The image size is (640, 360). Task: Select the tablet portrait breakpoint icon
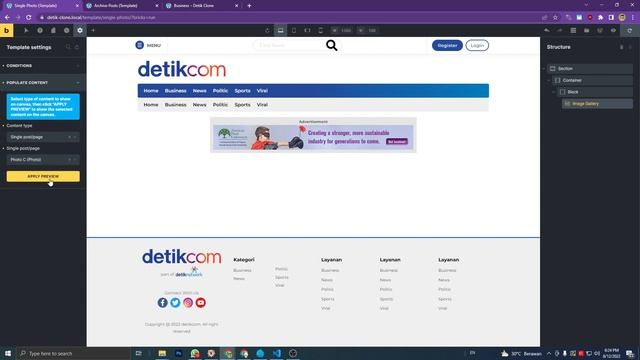click(294, 30)
